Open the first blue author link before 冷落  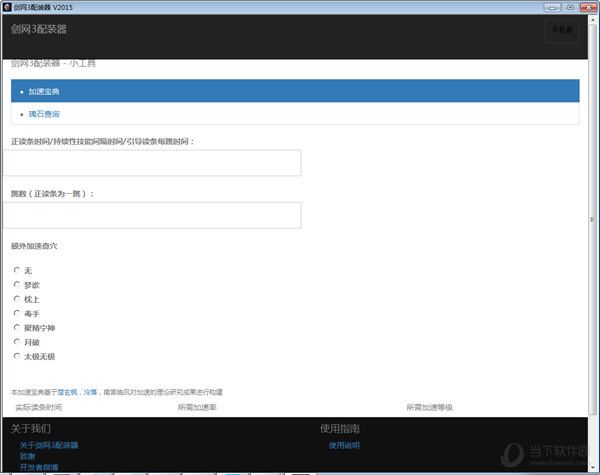tap(67, 392)
